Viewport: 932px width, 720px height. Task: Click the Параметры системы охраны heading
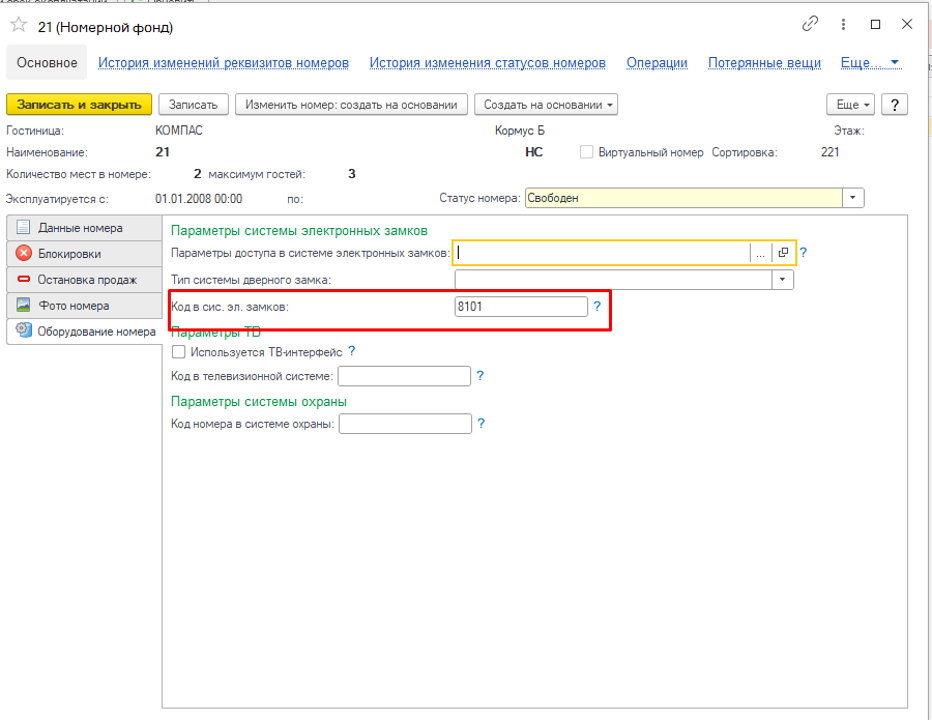(x=259, y=401)
